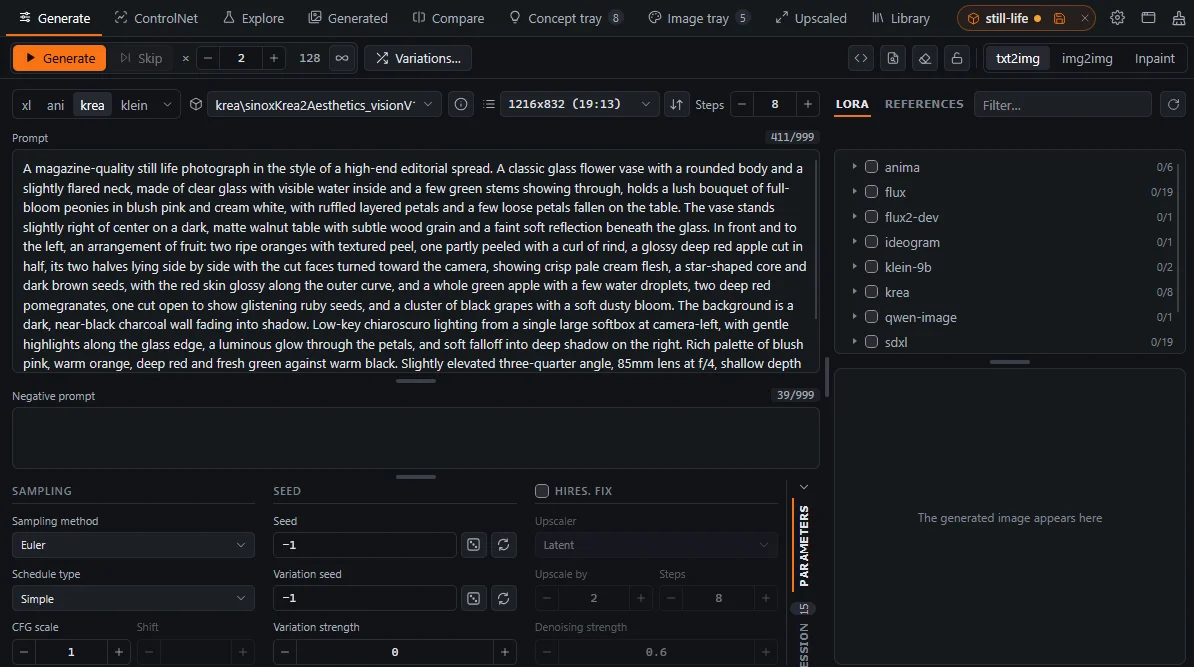Refresh the LoRA list
Screen dimensions: 1194x667
1173,104
